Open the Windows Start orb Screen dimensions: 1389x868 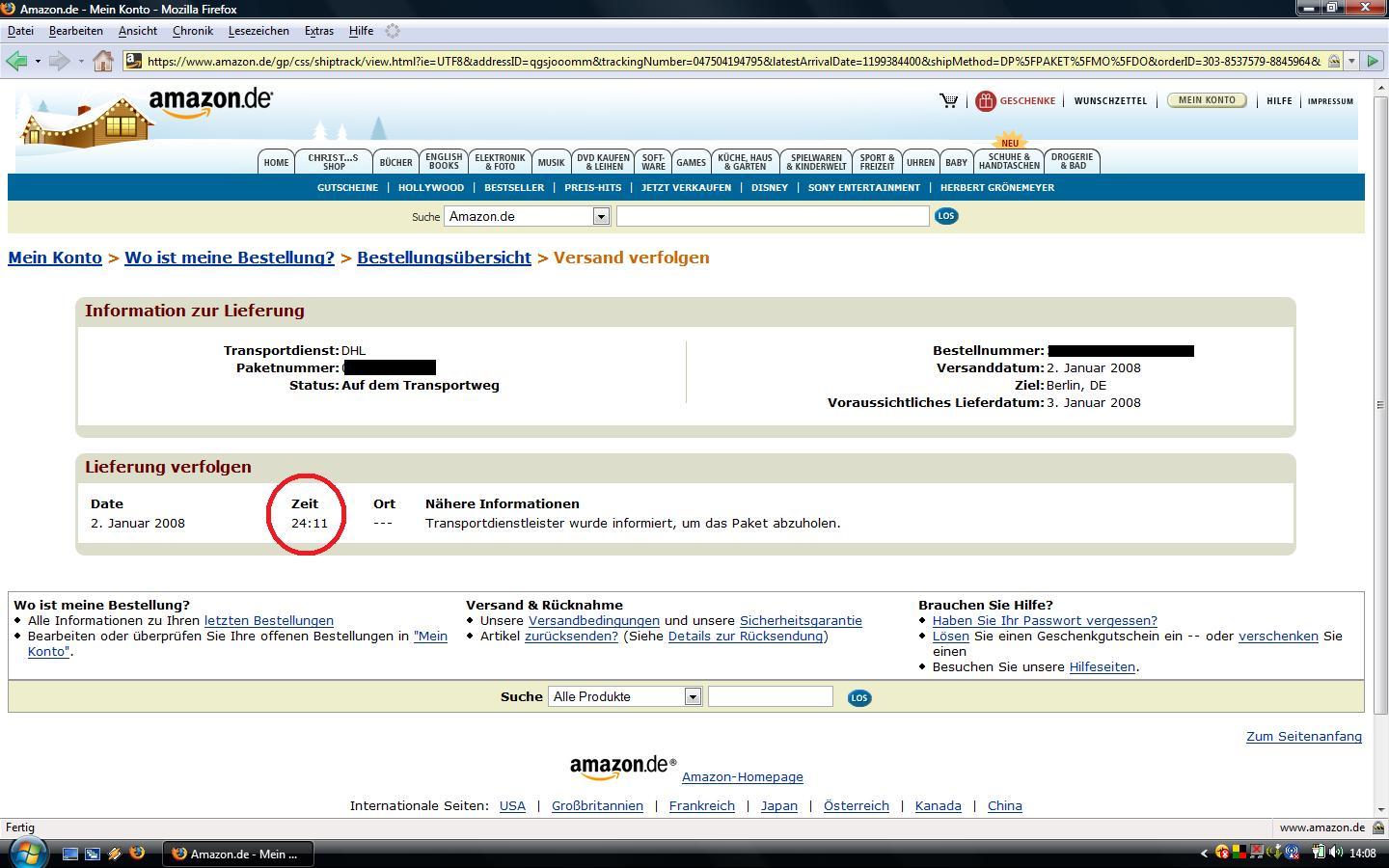point(27,853)
